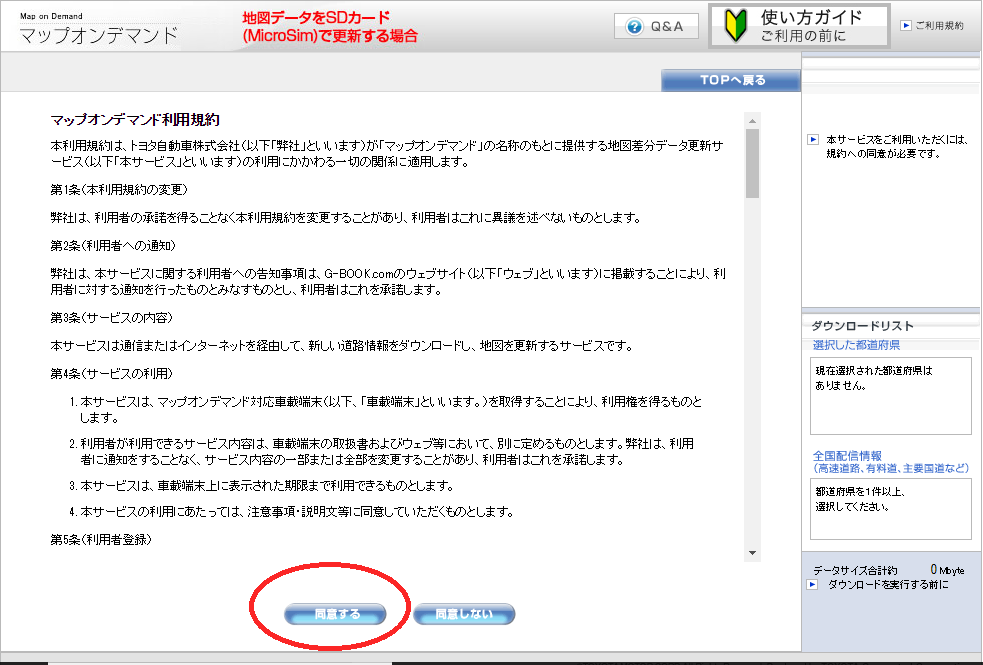Click arrow icon beside ダウンロードを実行する前に
Screen dimensions: 983x665
point(812,584)
